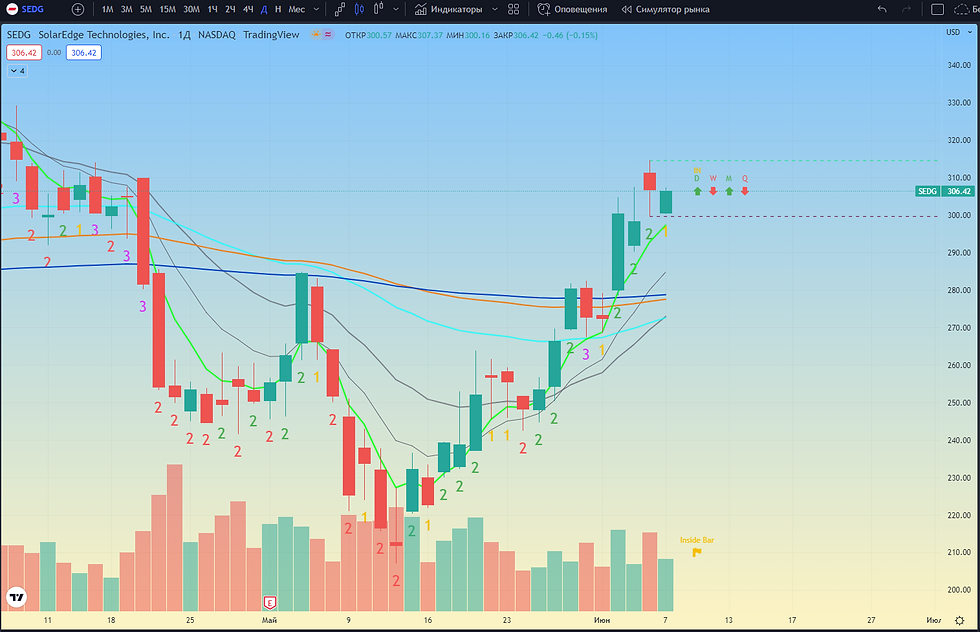980x632 pixels.
Task: Add symbol with the plus circle icon
Action: pos(78,9)
